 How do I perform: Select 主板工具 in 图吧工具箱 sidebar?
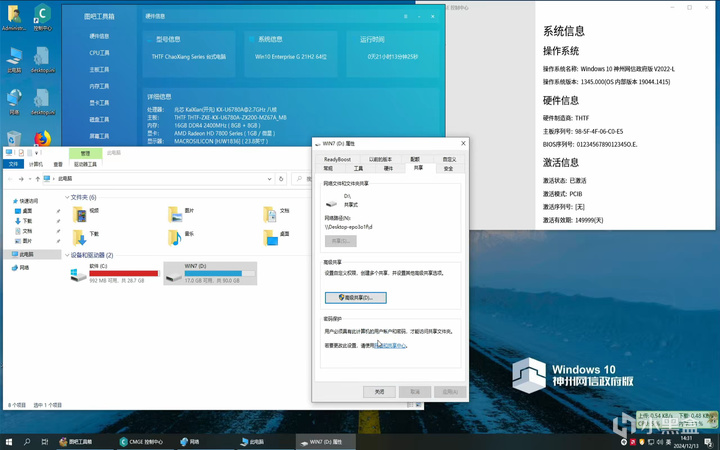(x=99, y=69)
